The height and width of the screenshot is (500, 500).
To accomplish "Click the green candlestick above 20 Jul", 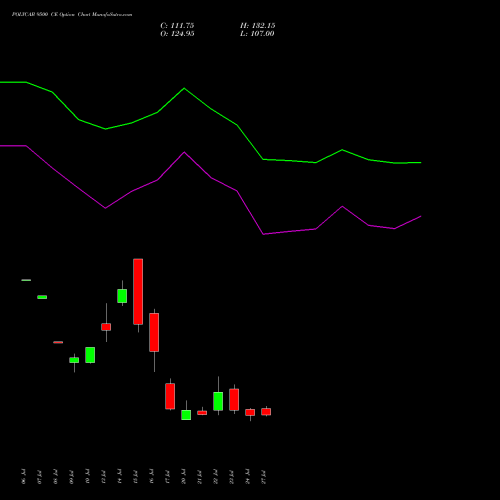I will tap(186, 415).
